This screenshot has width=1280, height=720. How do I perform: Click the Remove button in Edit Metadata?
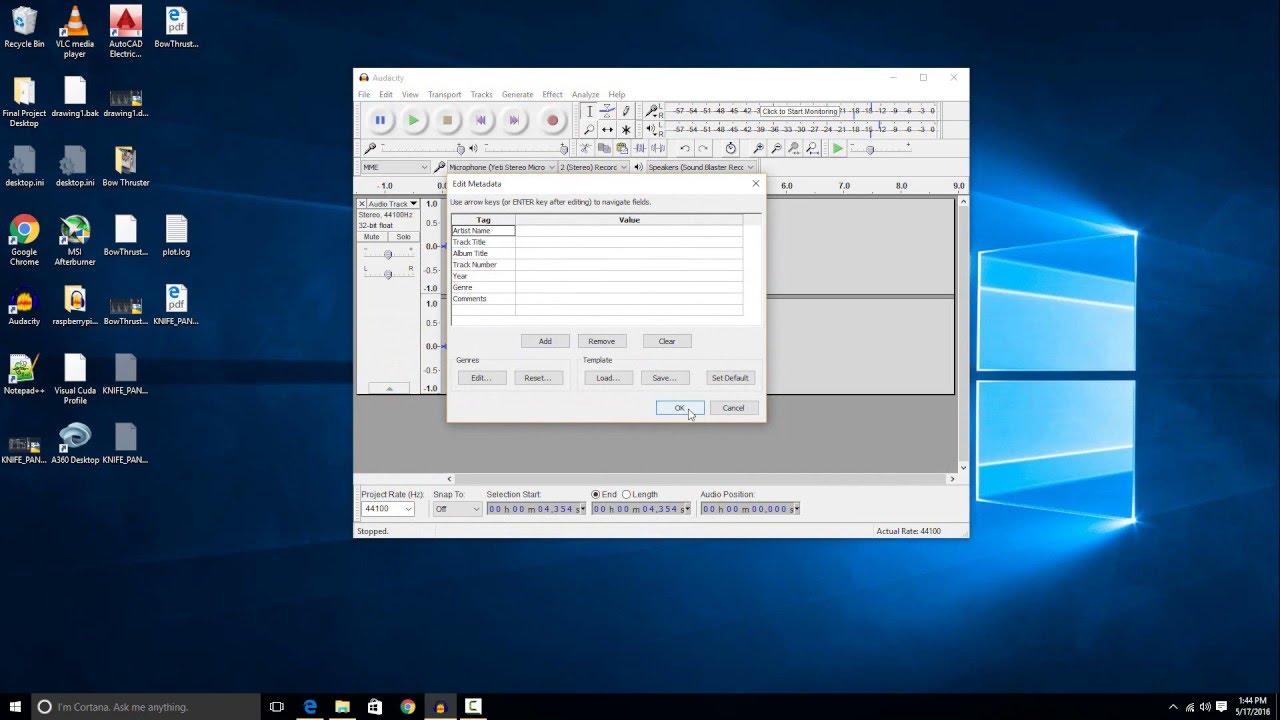point(602,341)
